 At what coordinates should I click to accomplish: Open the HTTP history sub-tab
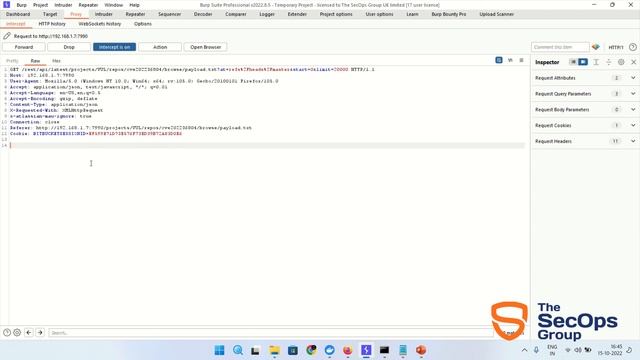click(52, 24)
